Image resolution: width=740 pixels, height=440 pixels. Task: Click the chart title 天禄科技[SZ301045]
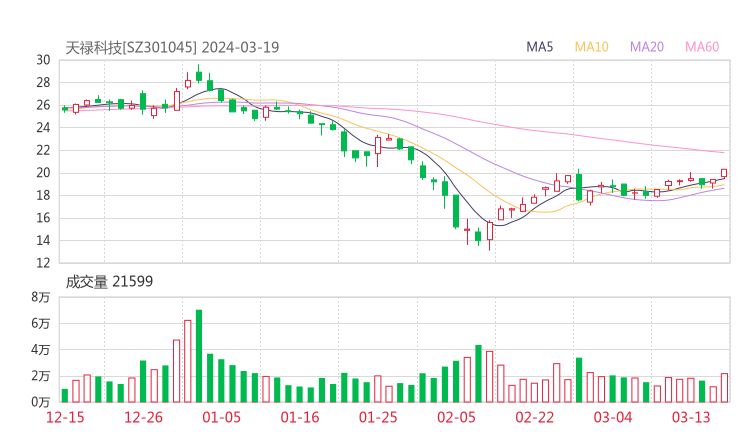tap(132, 47)
